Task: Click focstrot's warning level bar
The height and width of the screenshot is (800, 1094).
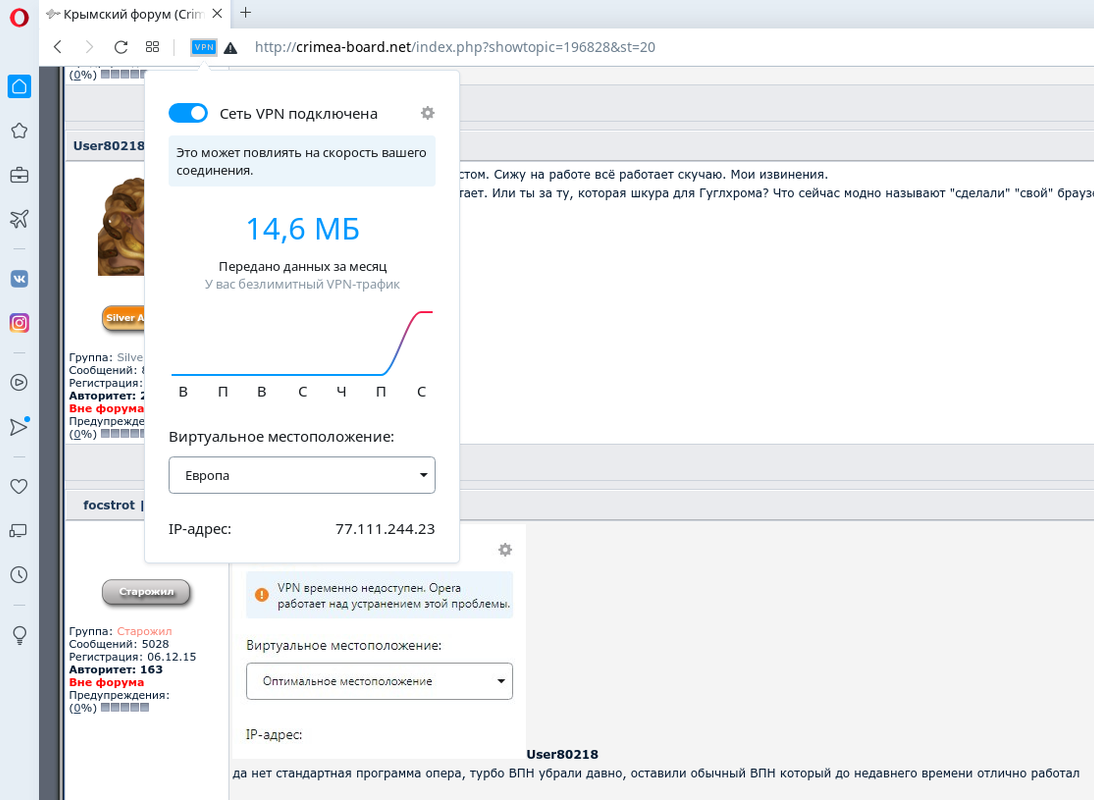Action: click(x=125, y=707)
